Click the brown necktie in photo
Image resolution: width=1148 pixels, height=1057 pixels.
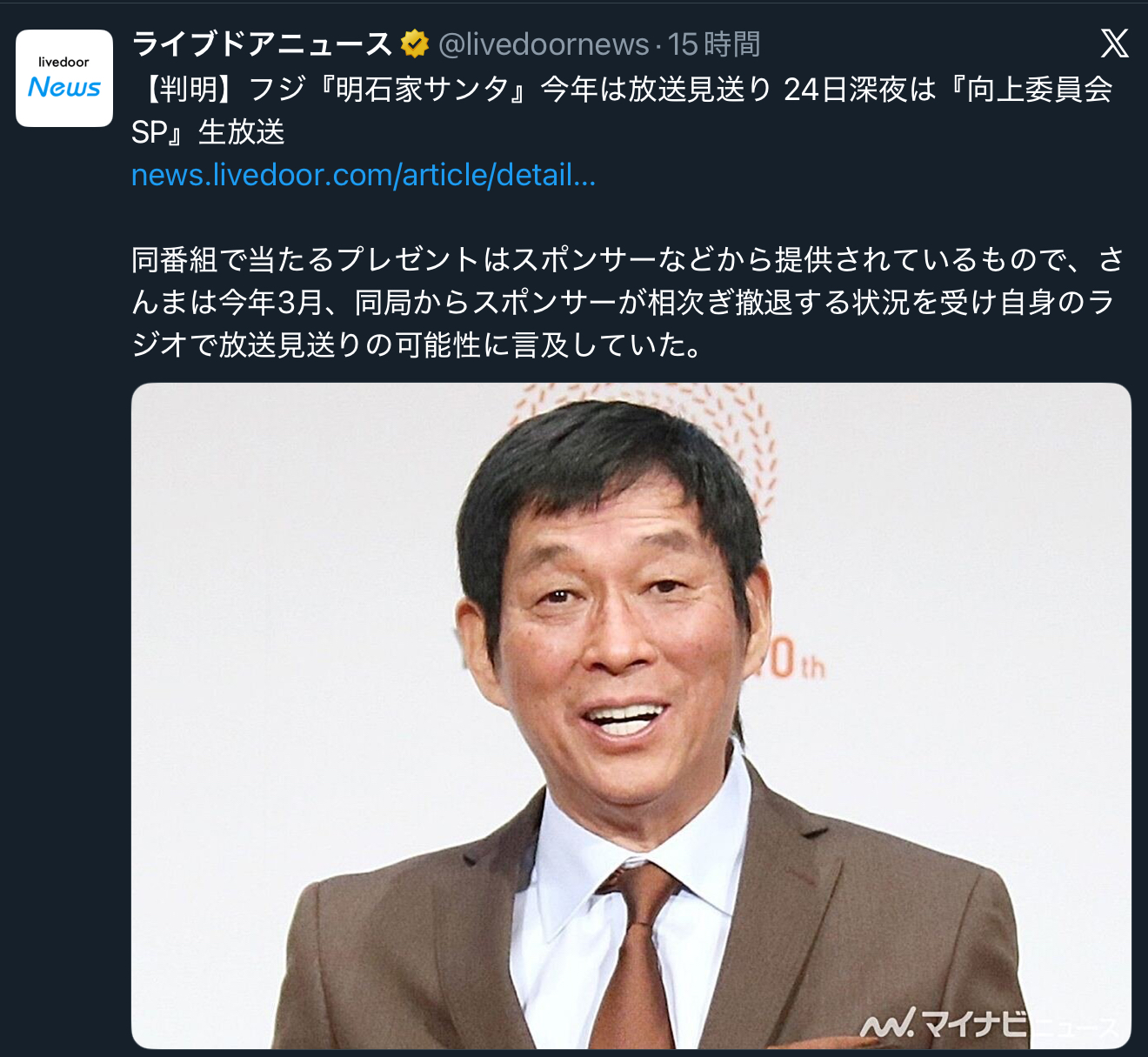coord(637,957)
